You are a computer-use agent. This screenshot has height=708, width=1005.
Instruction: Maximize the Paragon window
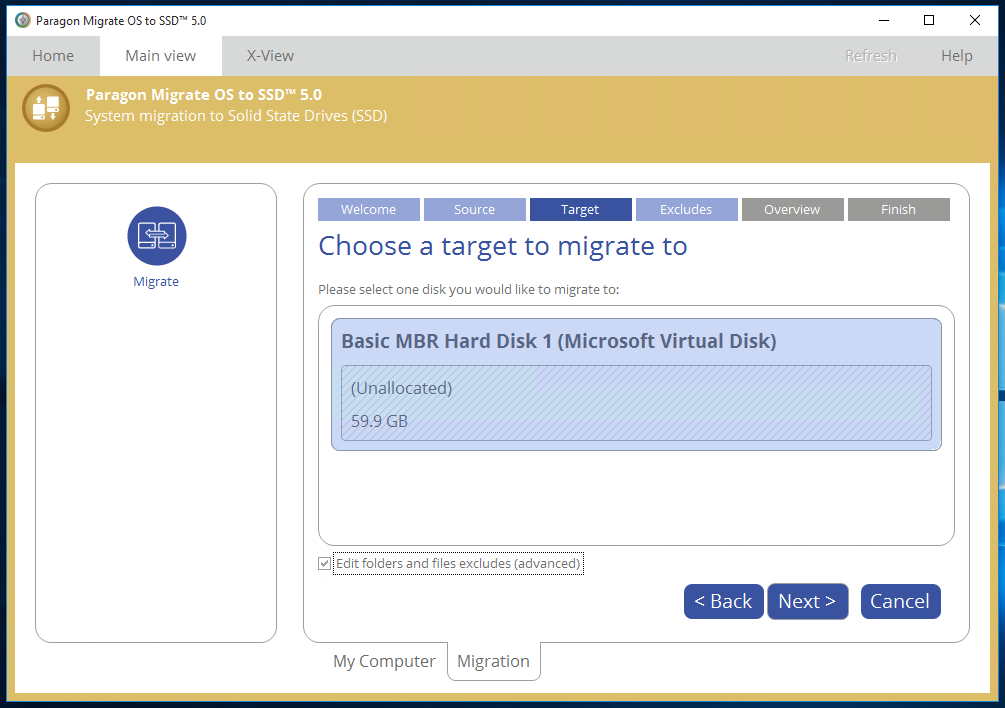point(929,20)
